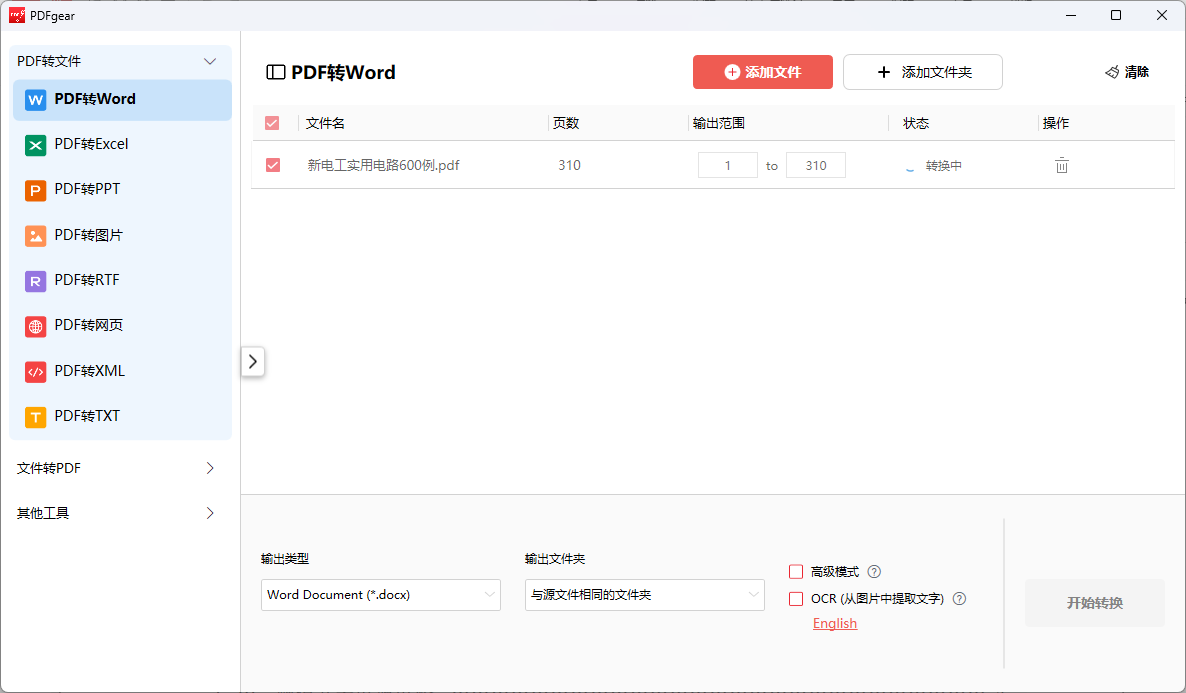Click the TXT icon beside PDF转TXT
This screenshot has width=1186, height=693.
(36, 417)
